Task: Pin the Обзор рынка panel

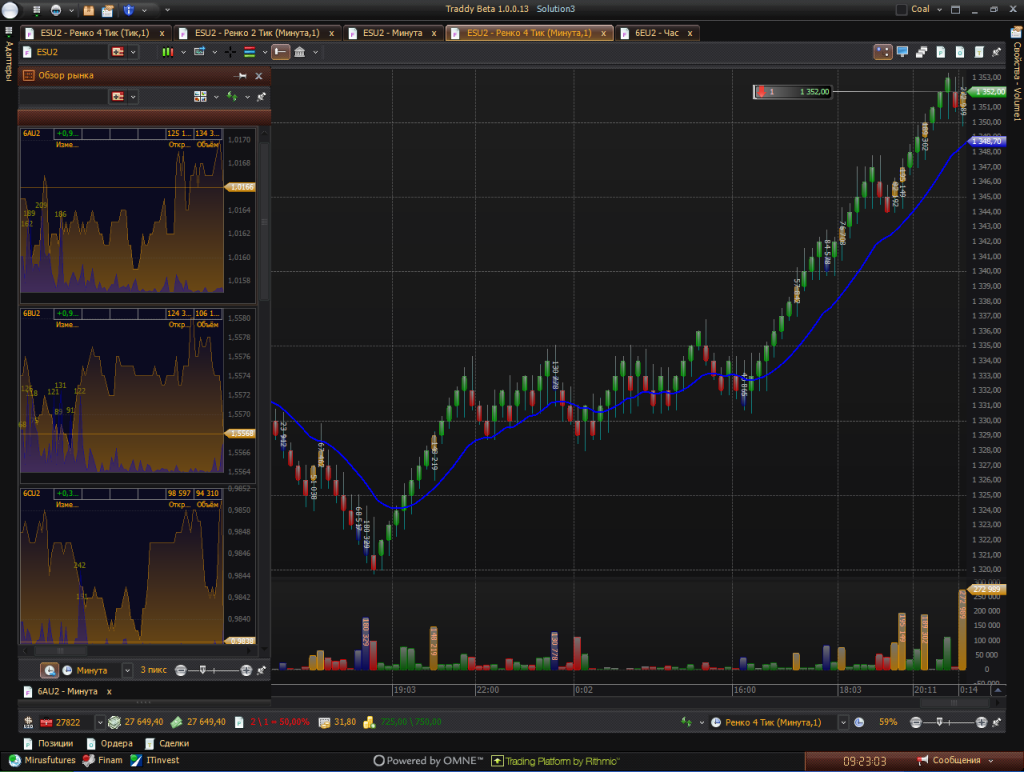Action: point(241,76)
